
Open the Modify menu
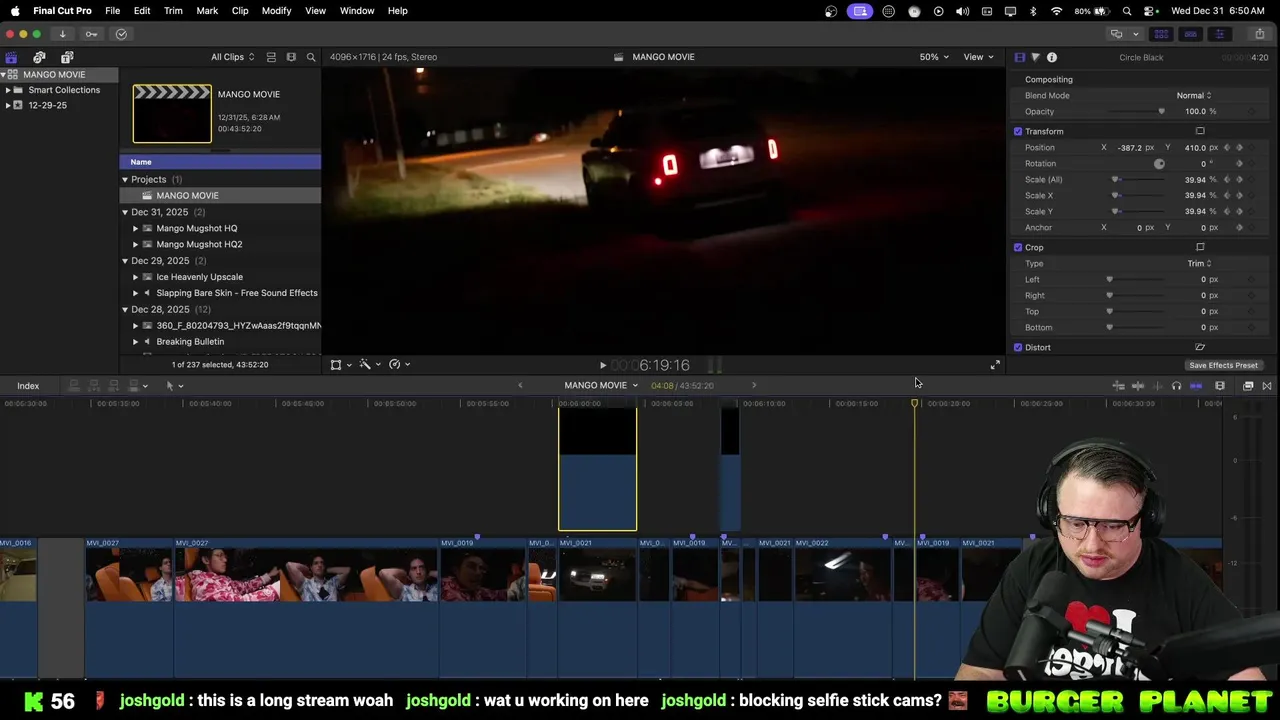(276, 11)
